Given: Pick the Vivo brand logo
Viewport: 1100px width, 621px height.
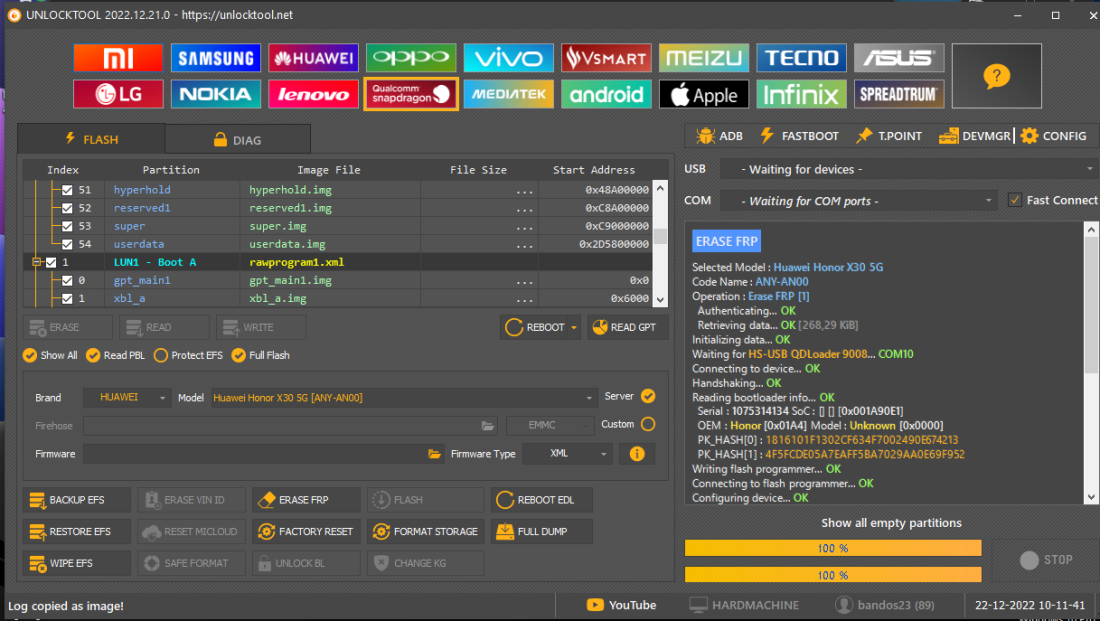Looking at the screenshot, I should [508, 58].
